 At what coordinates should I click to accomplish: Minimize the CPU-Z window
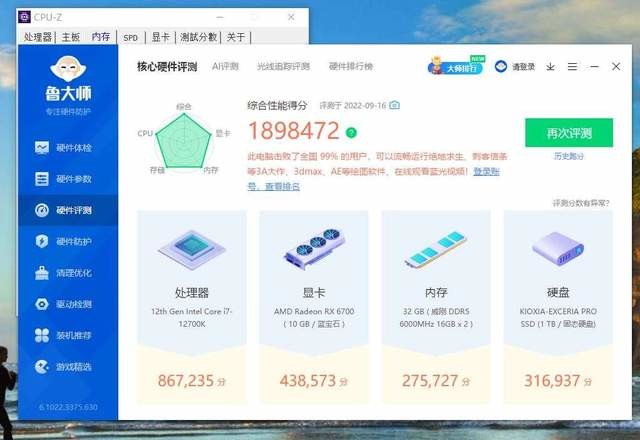click(220, 17)
